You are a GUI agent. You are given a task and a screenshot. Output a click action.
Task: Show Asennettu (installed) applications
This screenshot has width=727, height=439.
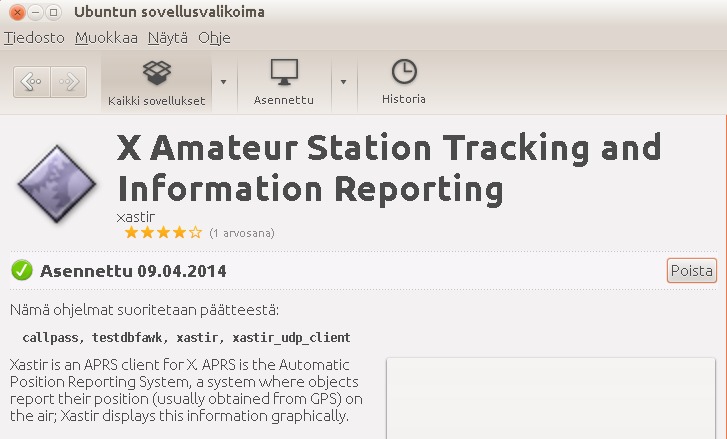(284, 83)
